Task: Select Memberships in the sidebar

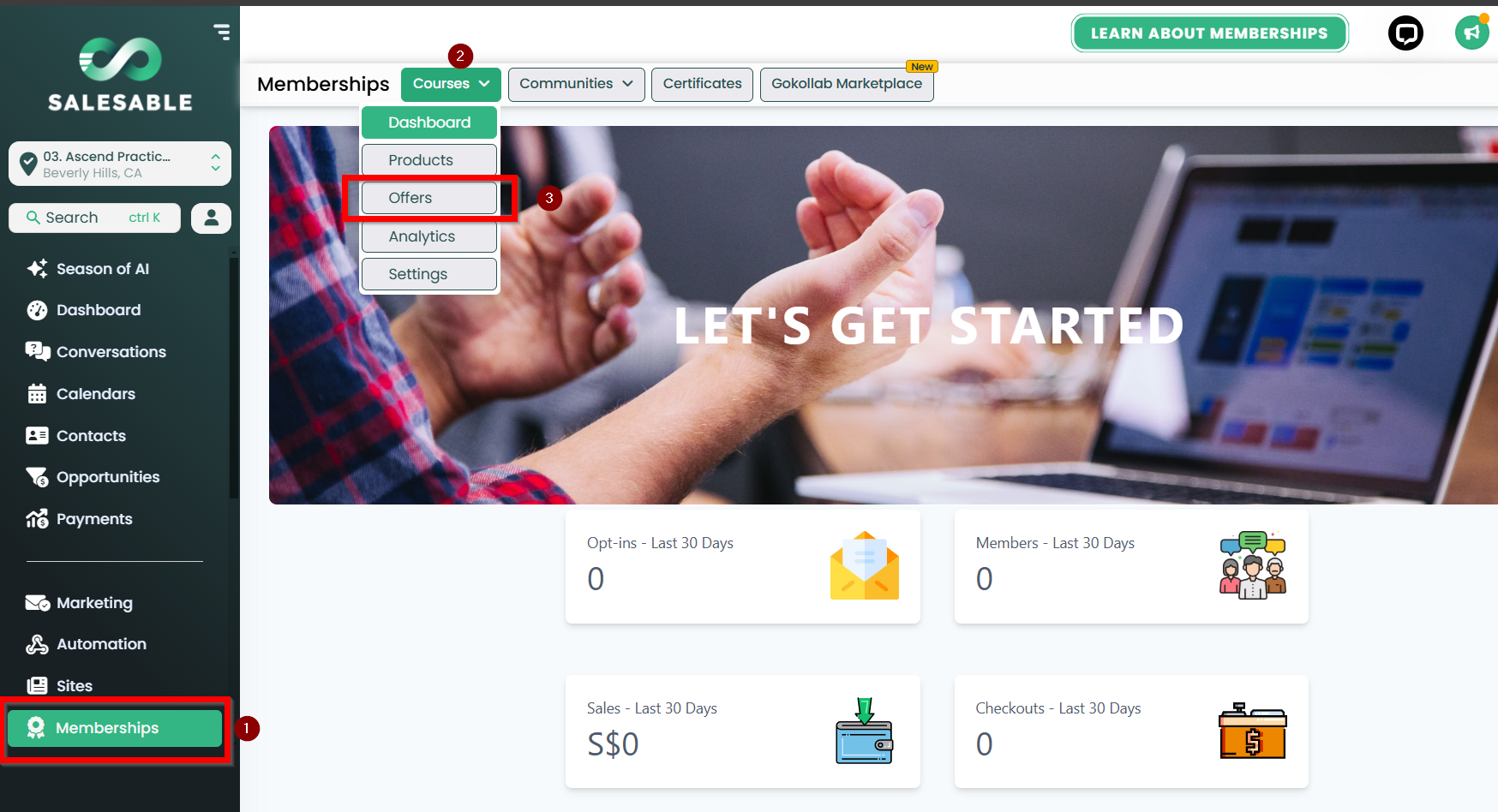Action: click(x=115, y=728)
